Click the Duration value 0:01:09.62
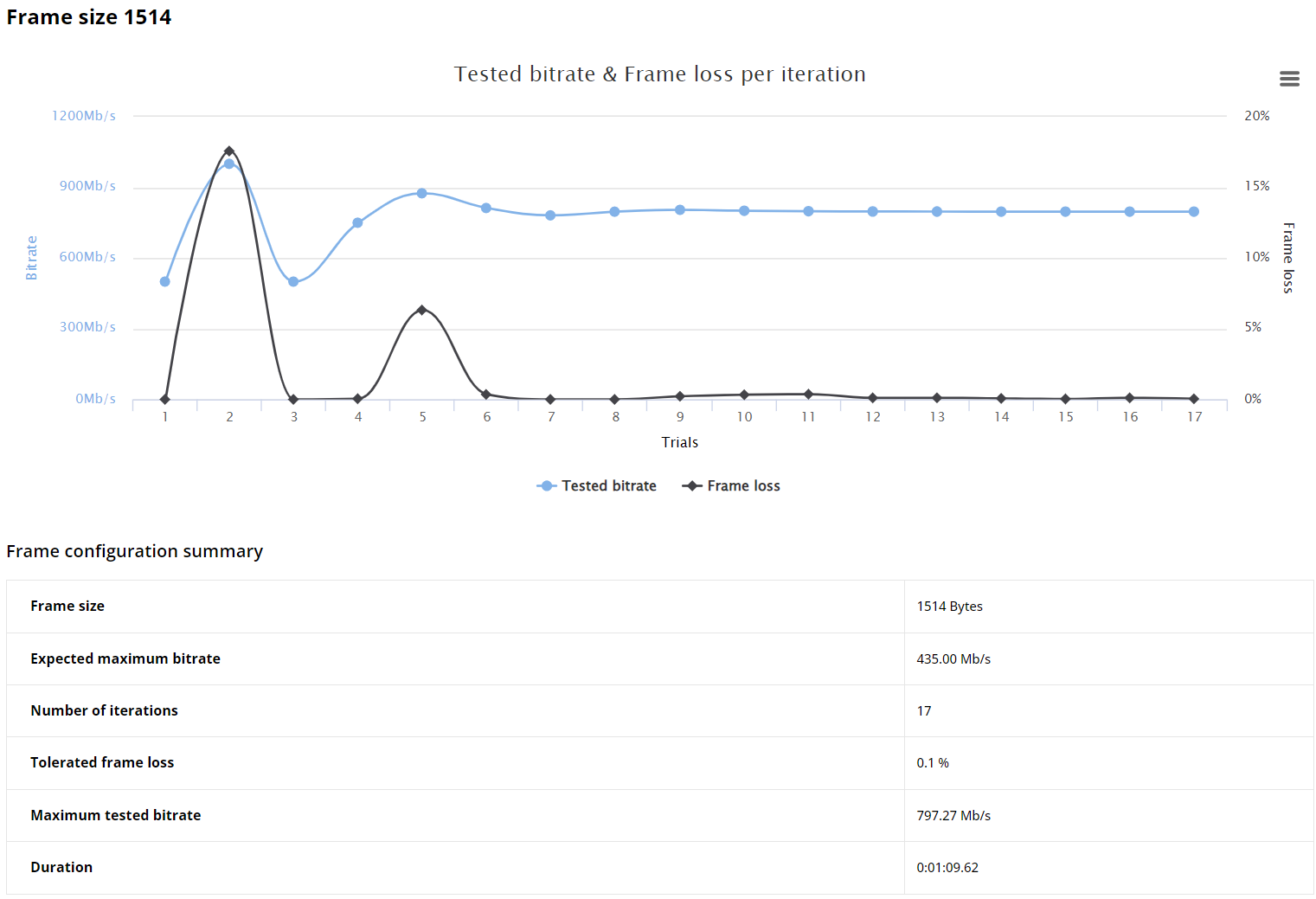This screenshot has width=1316, height=899. point(947,868)
